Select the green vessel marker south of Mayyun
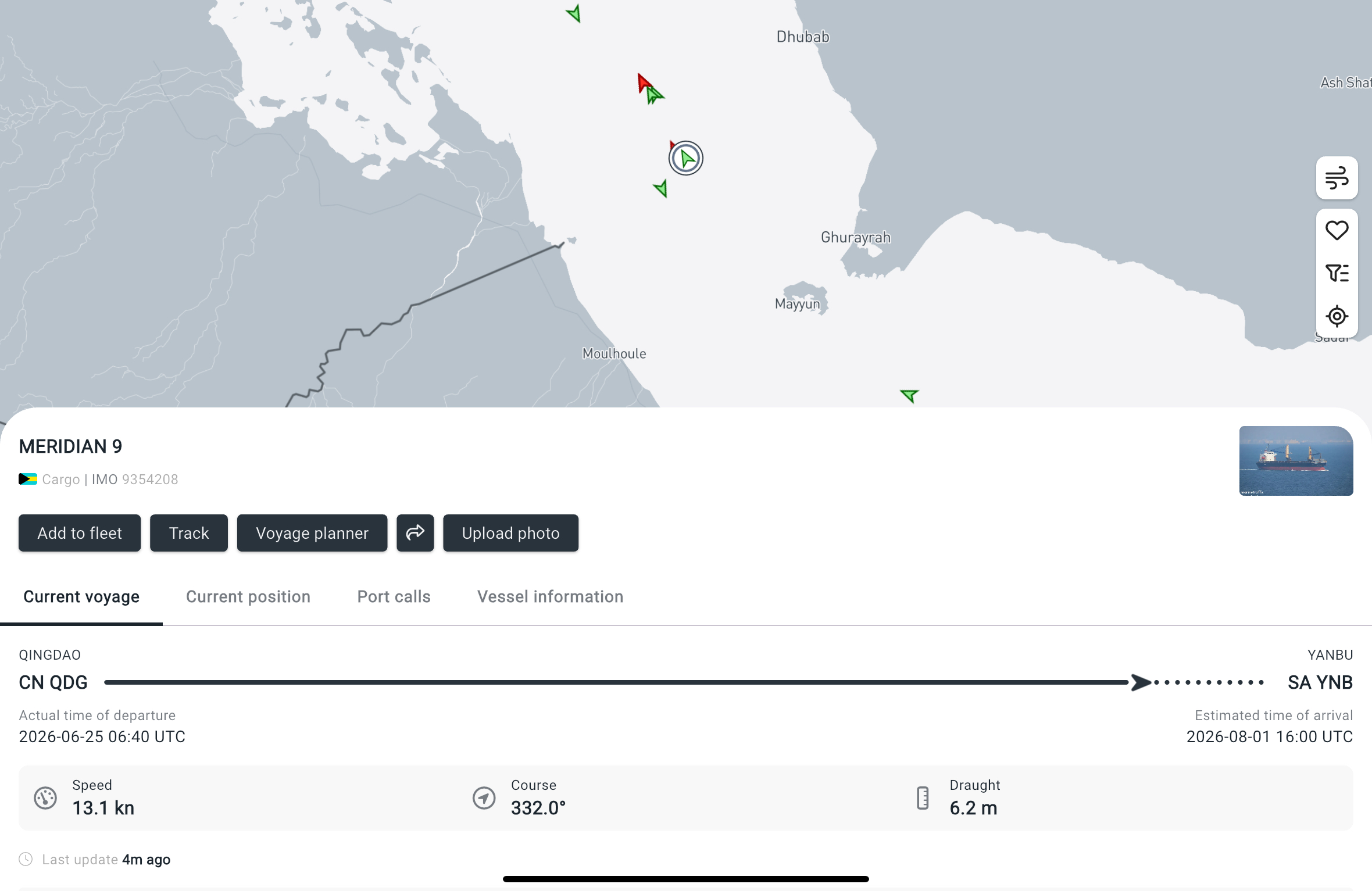 pos(909,396)
